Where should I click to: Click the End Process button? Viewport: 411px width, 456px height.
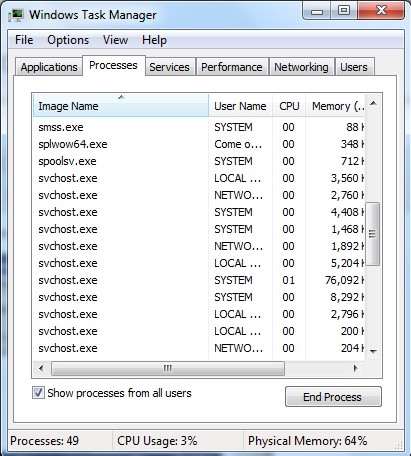pos(333,397)
